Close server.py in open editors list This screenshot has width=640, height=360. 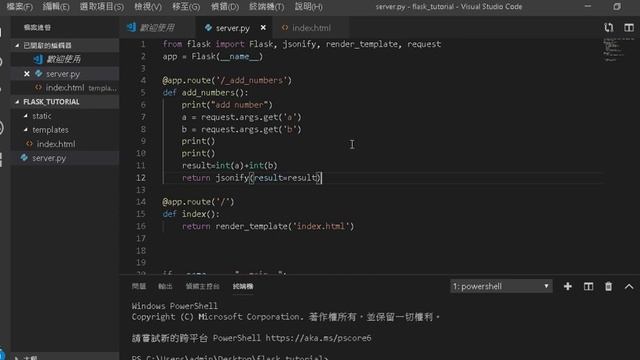tap(27, 74)
